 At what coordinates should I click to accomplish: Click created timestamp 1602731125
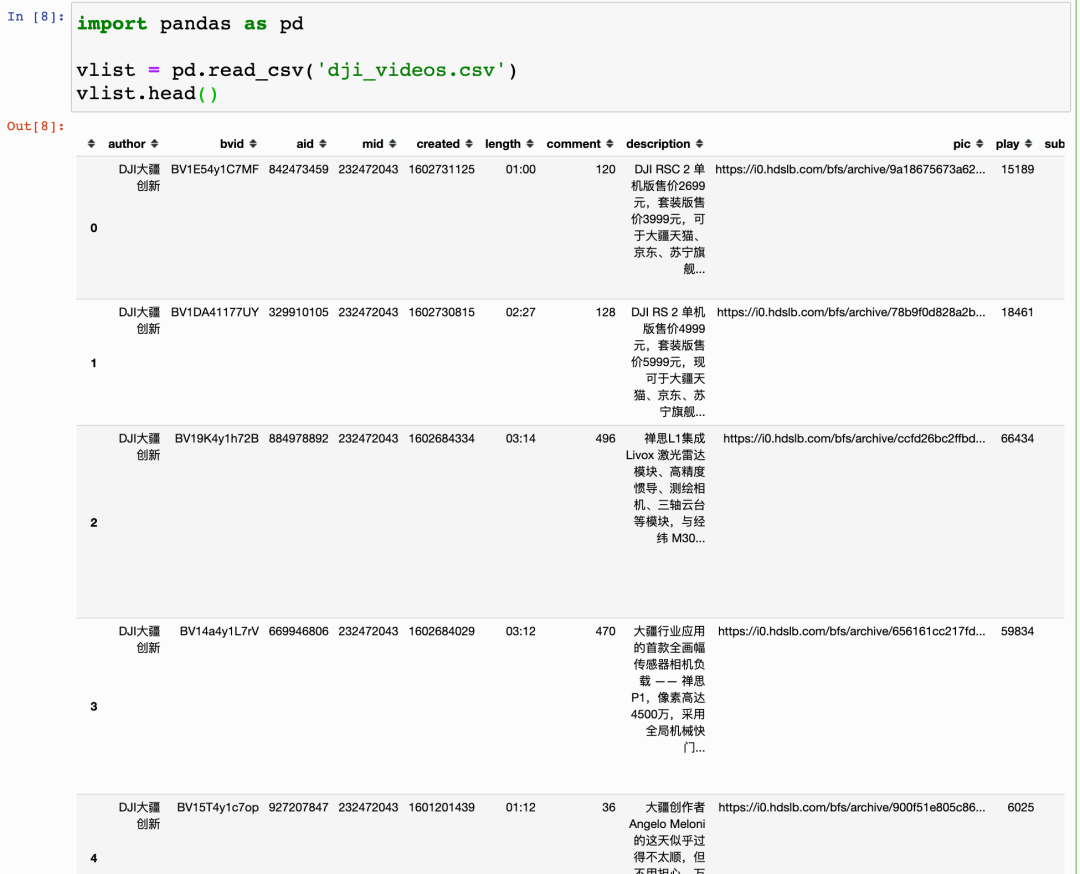[442, 169]
